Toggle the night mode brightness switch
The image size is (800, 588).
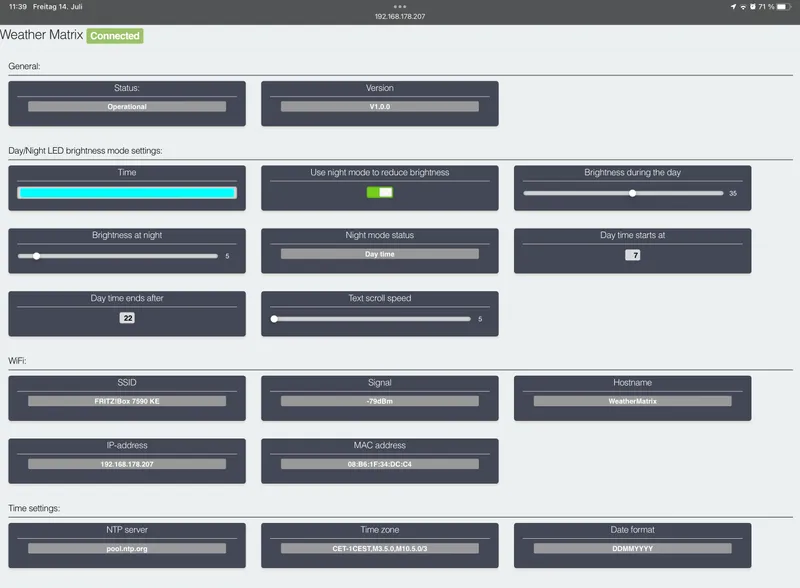click(380, 192)
